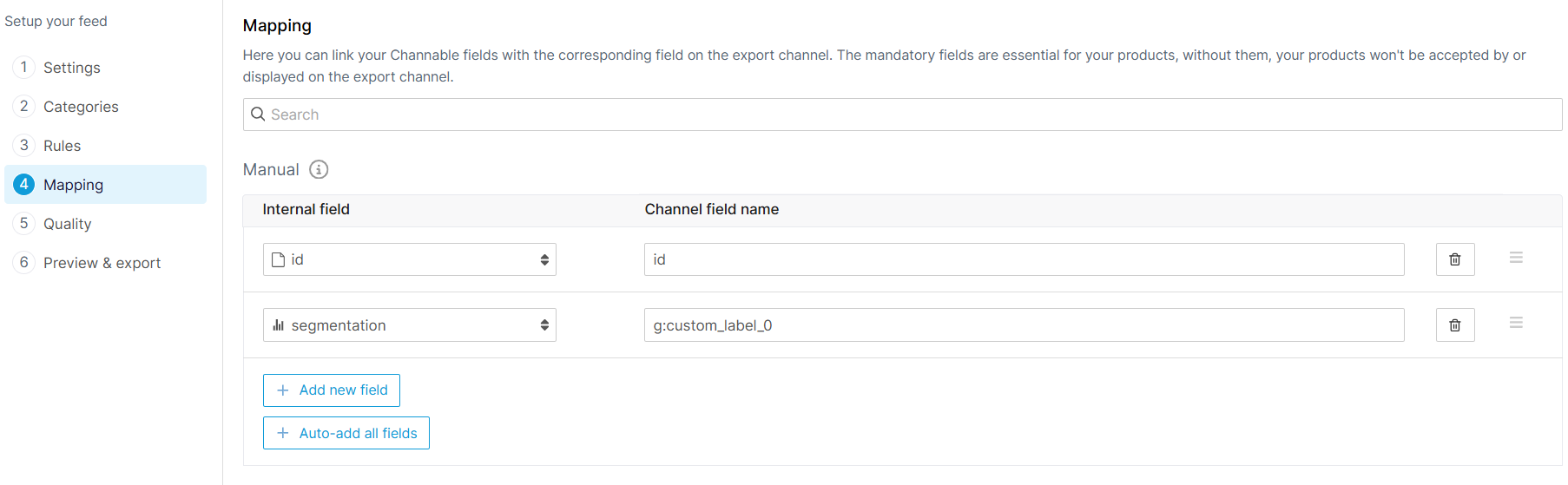Grab the drag handle of segmentation row

(x=1516, y=323)
